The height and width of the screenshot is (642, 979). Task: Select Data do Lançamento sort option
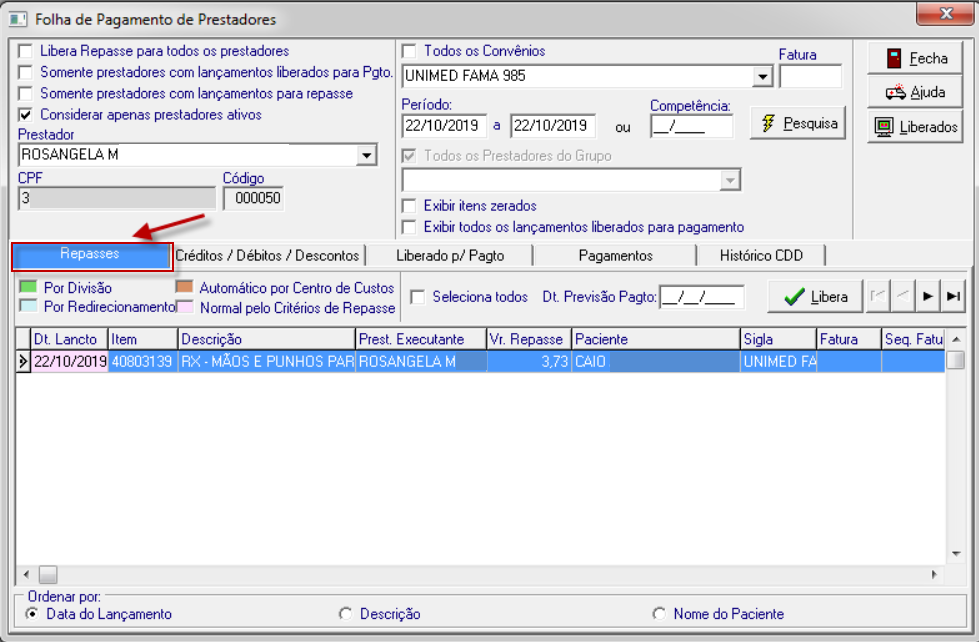tap(31, 614)
